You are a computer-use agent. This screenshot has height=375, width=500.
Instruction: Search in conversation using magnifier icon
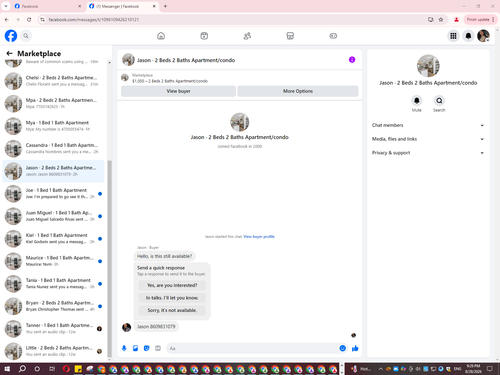pyautogui.click(x=439, y=100)
